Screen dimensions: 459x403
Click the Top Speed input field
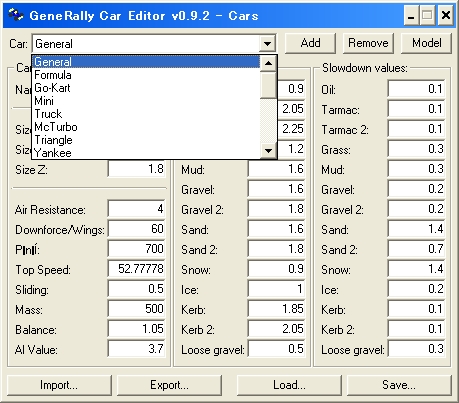pos(137,269)
